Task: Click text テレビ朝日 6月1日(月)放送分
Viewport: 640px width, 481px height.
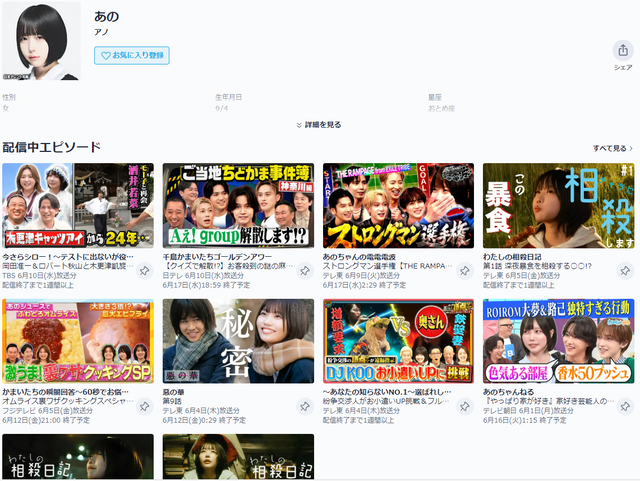Action: point(528,411)
